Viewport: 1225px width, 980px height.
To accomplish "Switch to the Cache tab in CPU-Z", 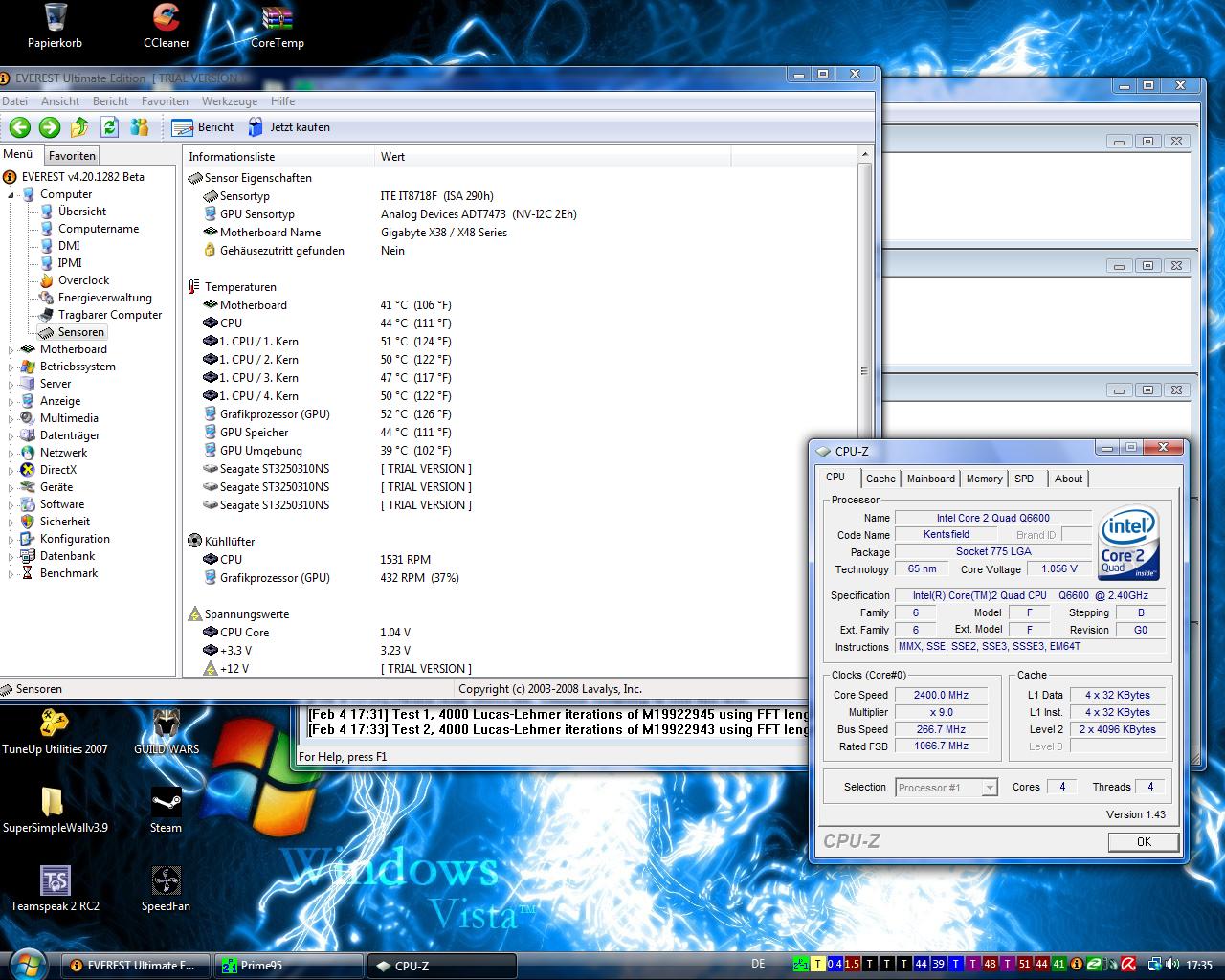I will (880, 479).
